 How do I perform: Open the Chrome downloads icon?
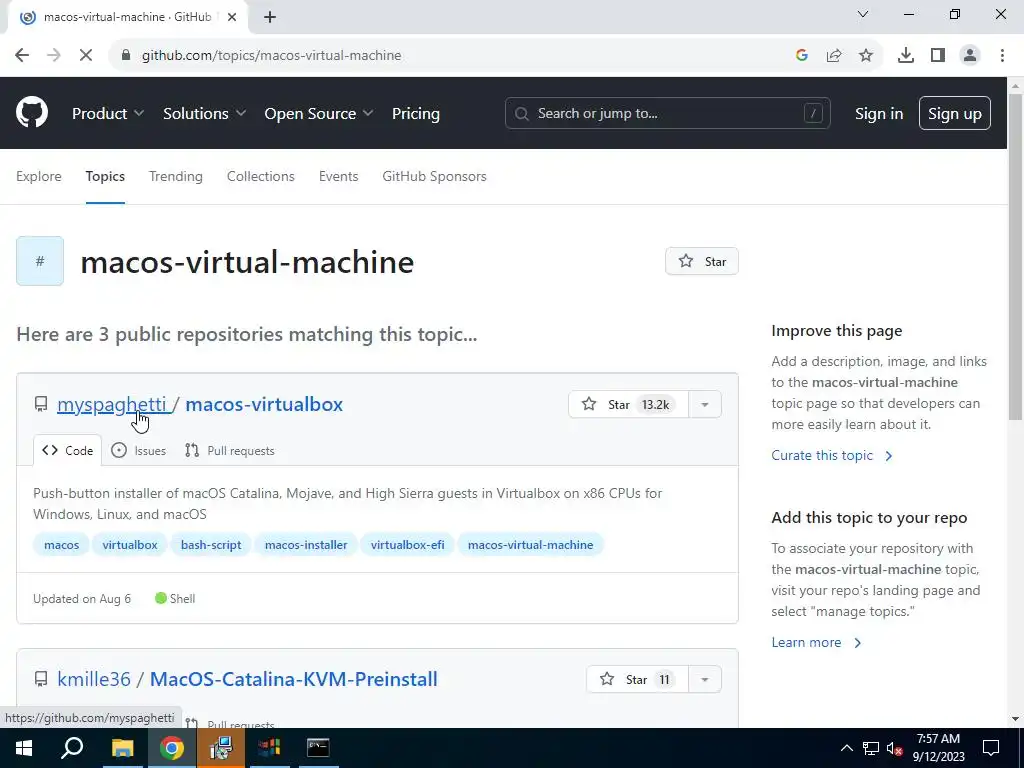tap(906, 56)
